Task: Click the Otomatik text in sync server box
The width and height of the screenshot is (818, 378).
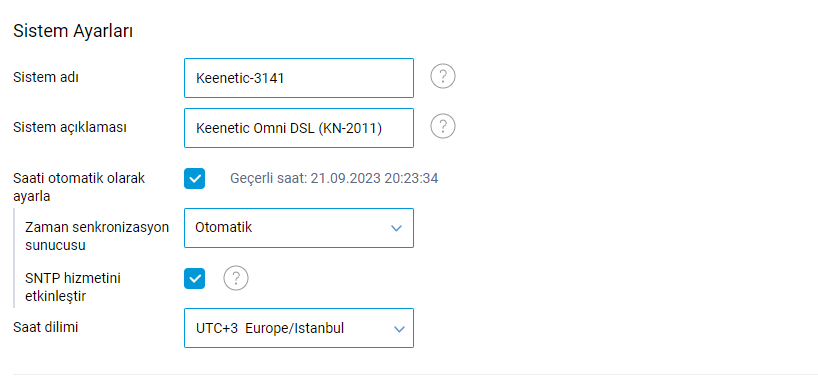Action: click(x=223, y=228)
